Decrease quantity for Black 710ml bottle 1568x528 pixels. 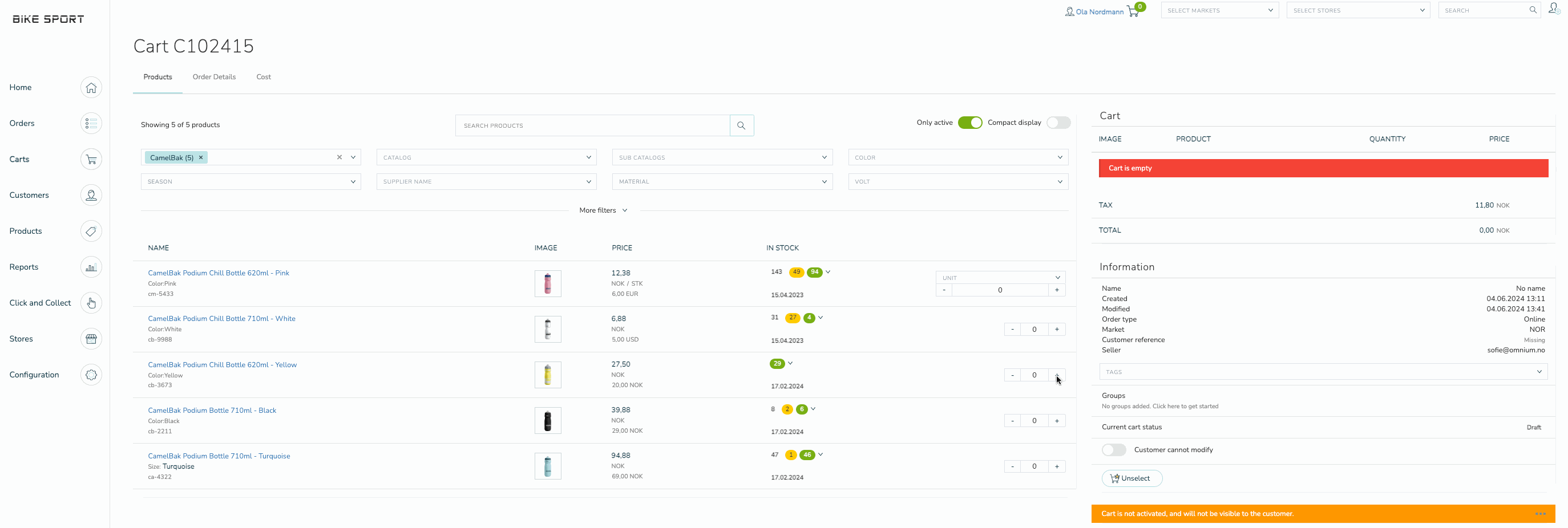1013,421
